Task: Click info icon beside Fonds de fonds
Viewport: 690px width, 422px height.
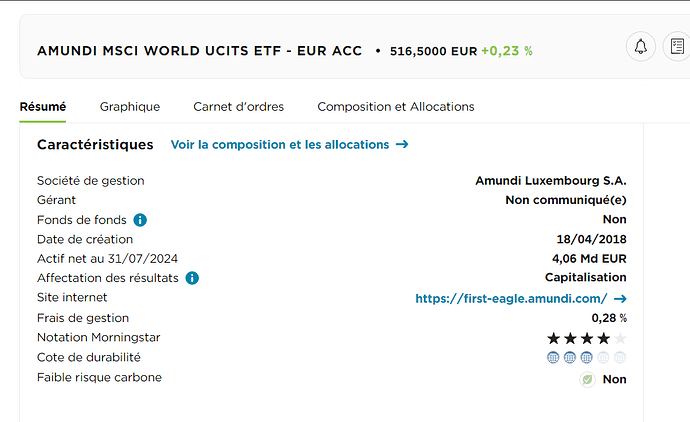Action: 140,220
